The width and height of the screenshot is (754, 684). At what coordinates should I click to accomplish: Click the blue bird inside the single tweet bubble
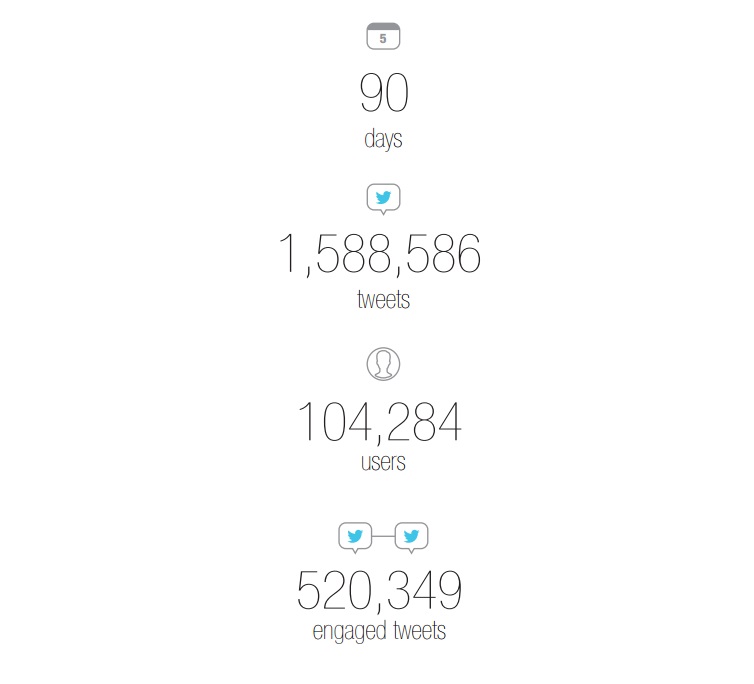(x=383, y=197)
